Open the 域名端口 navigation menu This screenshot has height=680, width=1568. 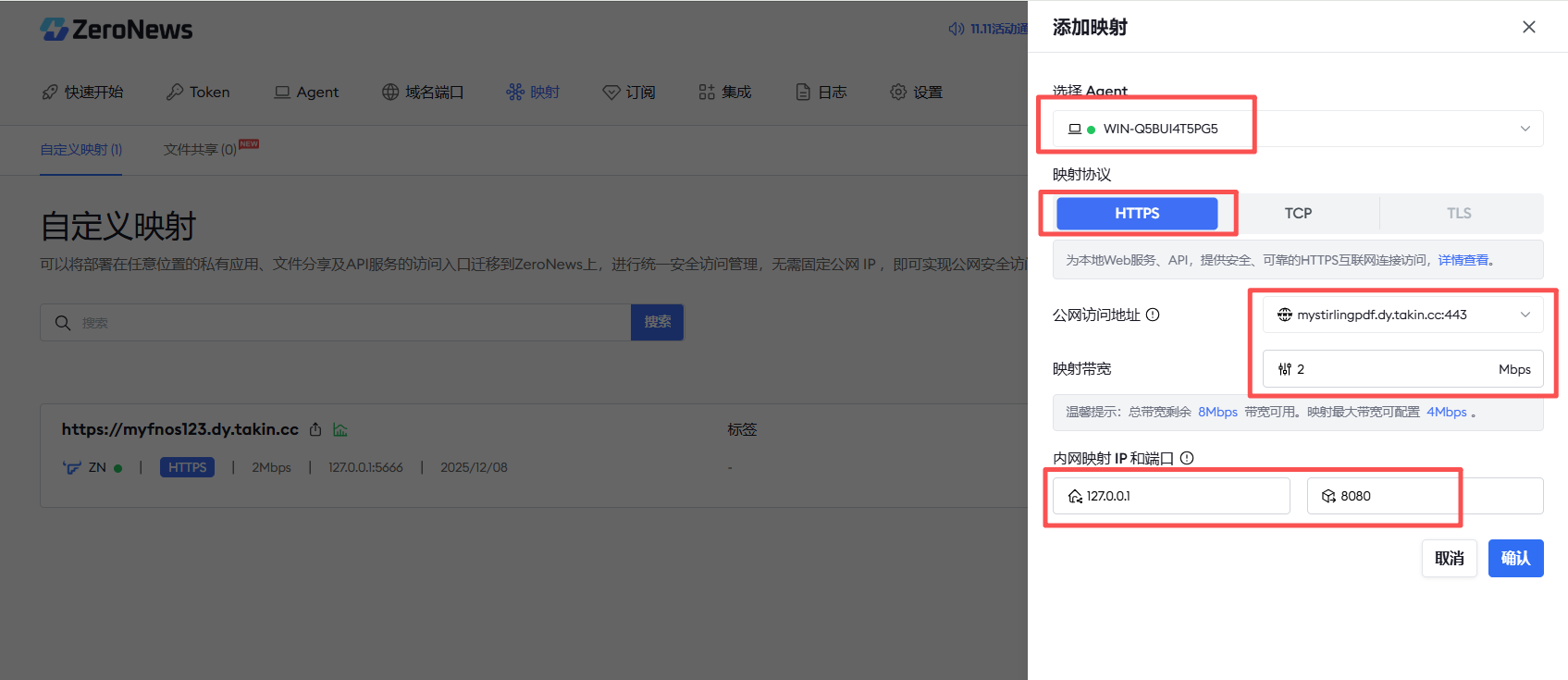[x=423, y=93]
